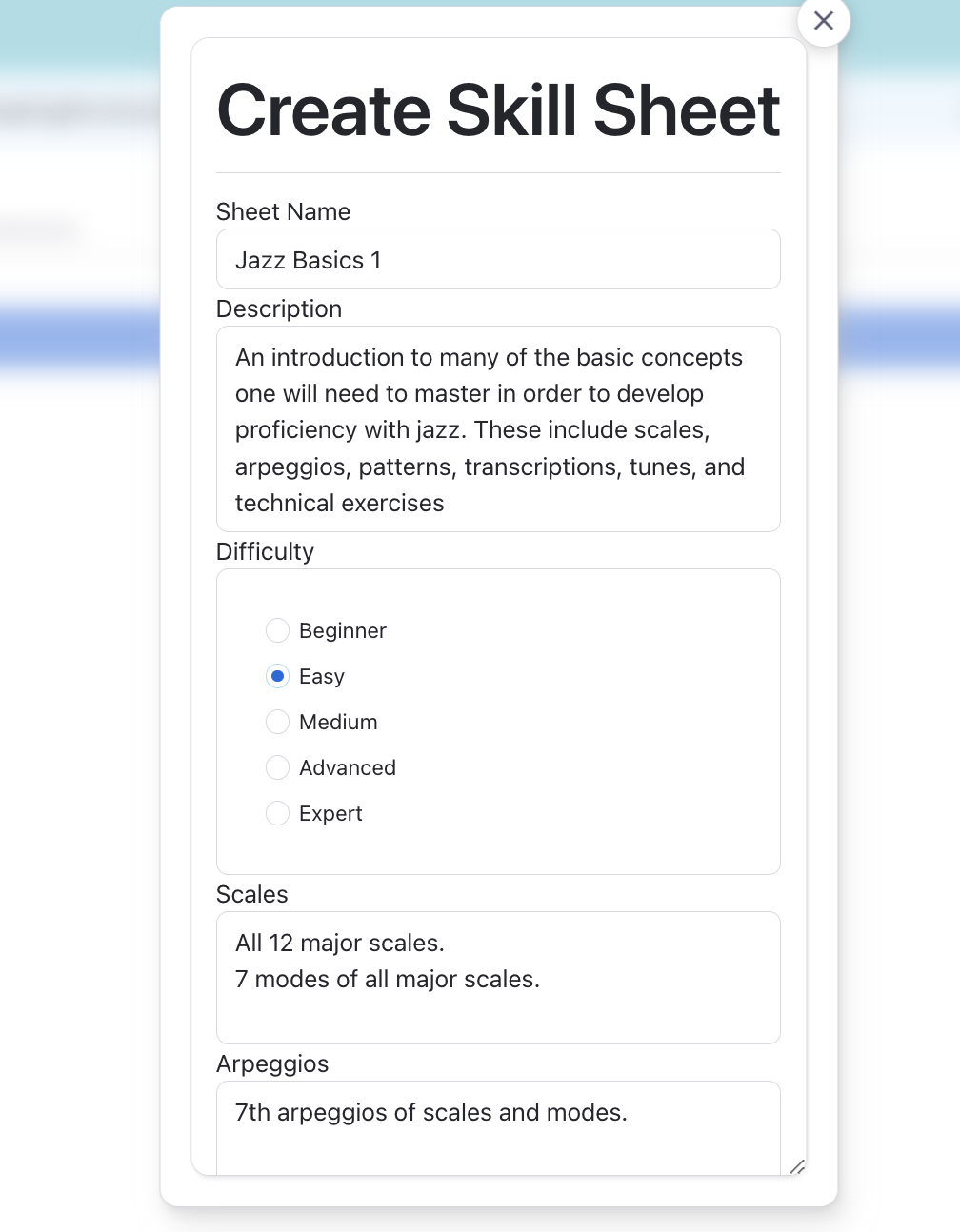
Task: Pick the Advanced difficulty radio button
Action: [277, 767]
